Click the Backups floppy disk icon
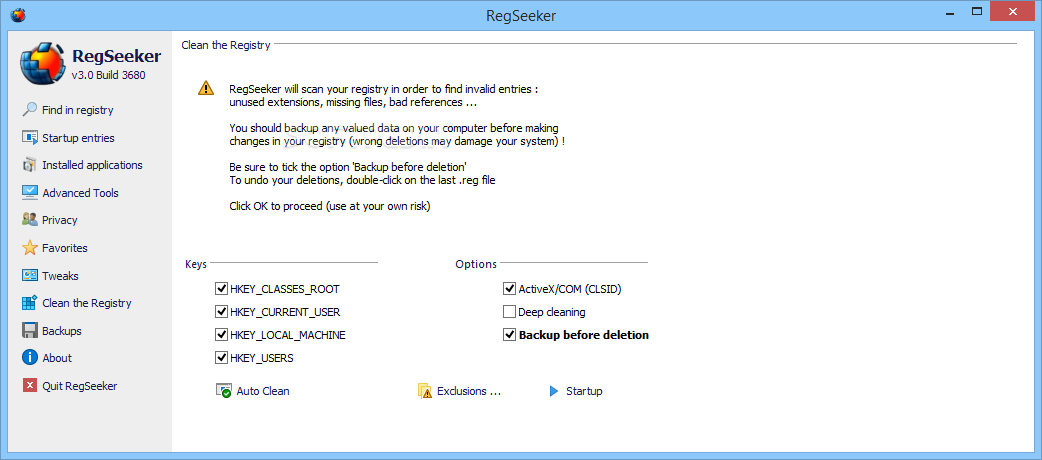This screenshot has width=1042, height=460. [29, 330]
